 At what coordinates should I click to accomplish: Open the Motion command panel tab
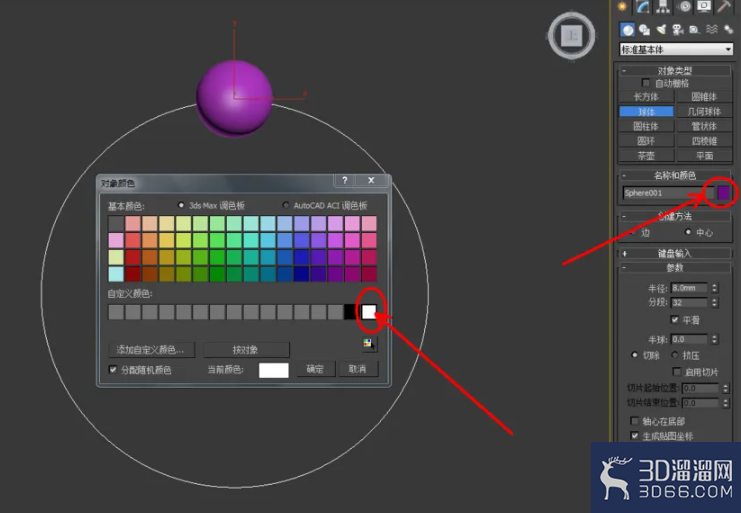683,6
